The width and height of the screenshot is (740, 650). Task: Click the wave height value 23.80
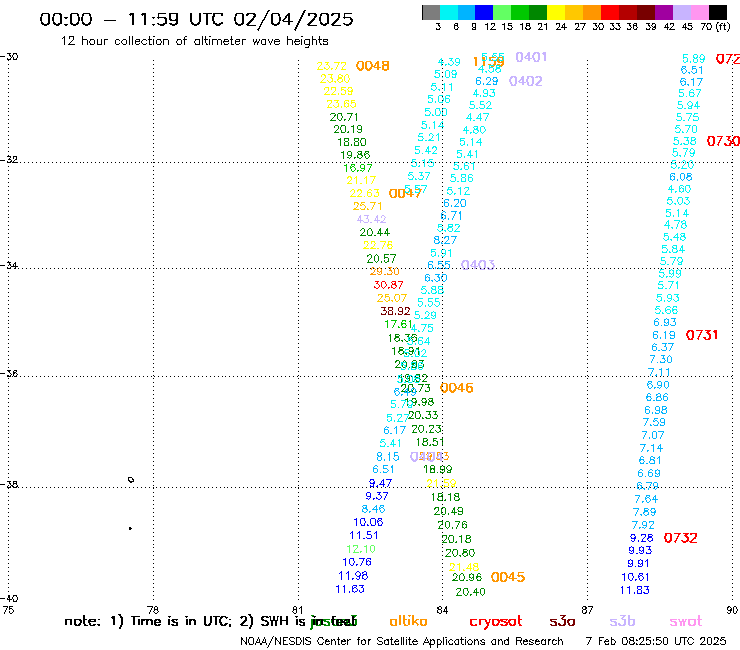[335, 78]
